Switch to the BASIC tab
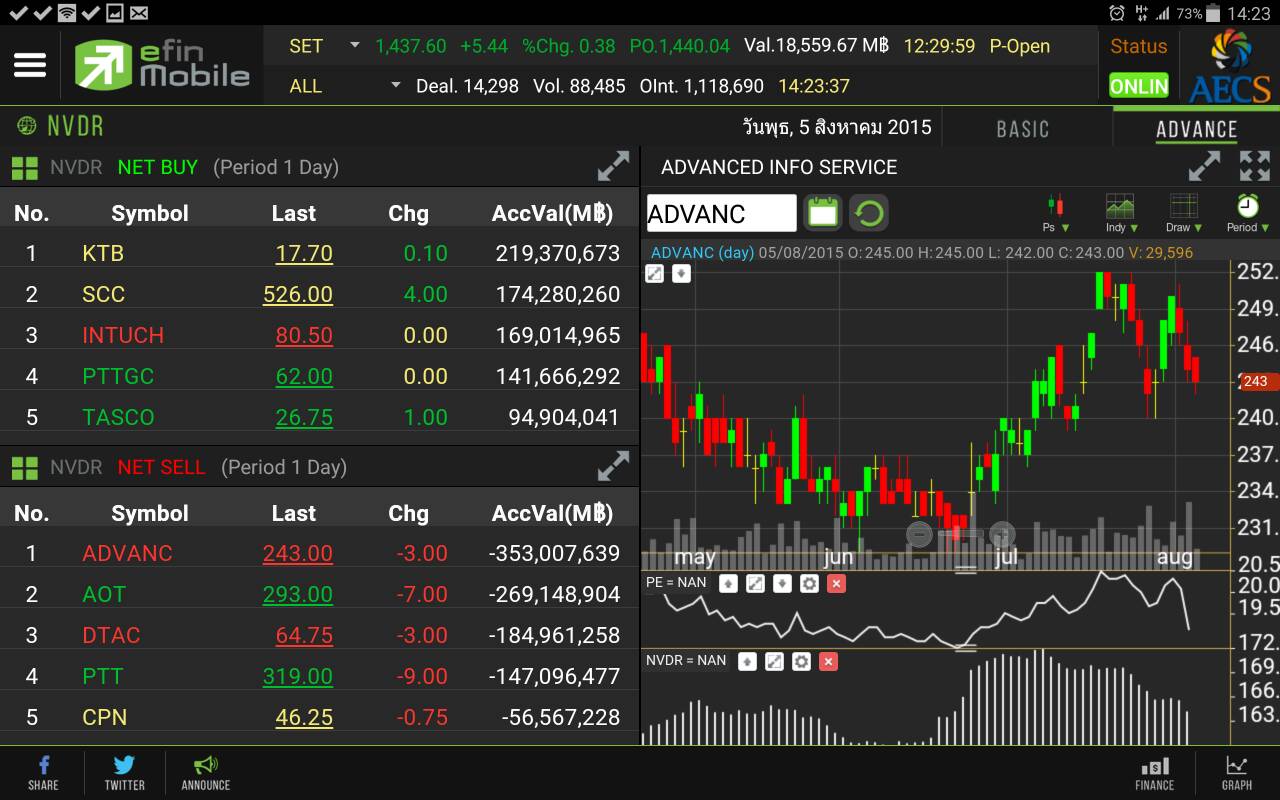The image size is (1280, 800). tap(1023, 128)
